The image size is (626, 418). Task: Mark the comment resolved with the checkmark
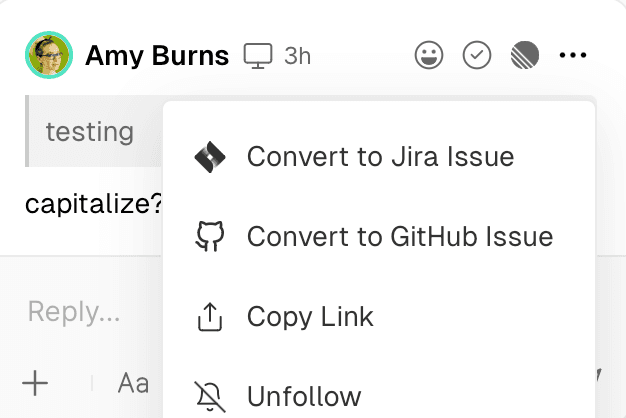(x=477, y=55)
